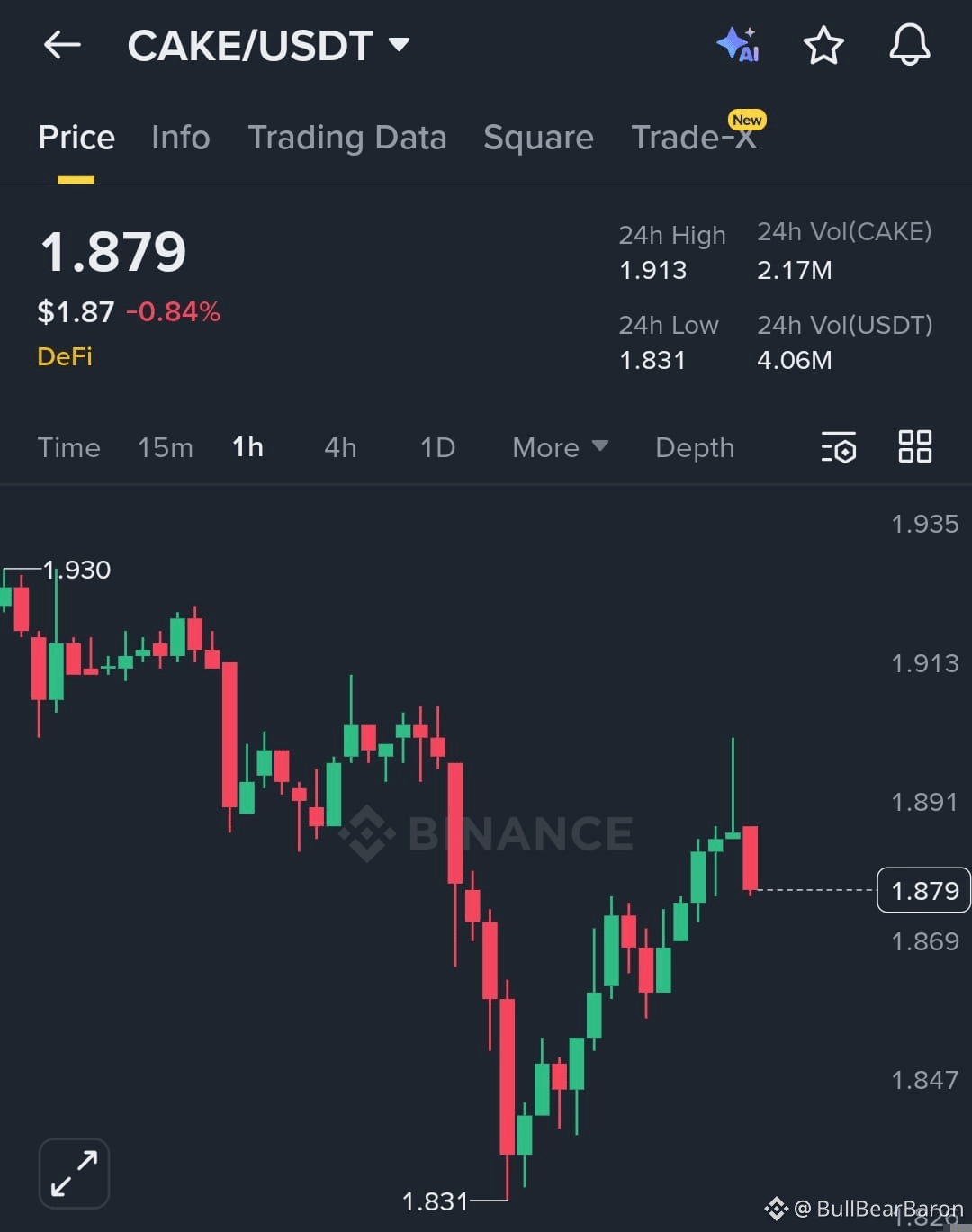The width and height of the screenshot is (972, 1232).
Task: Star CAKE/USDT as a favorite
Action: coord(823,45)
